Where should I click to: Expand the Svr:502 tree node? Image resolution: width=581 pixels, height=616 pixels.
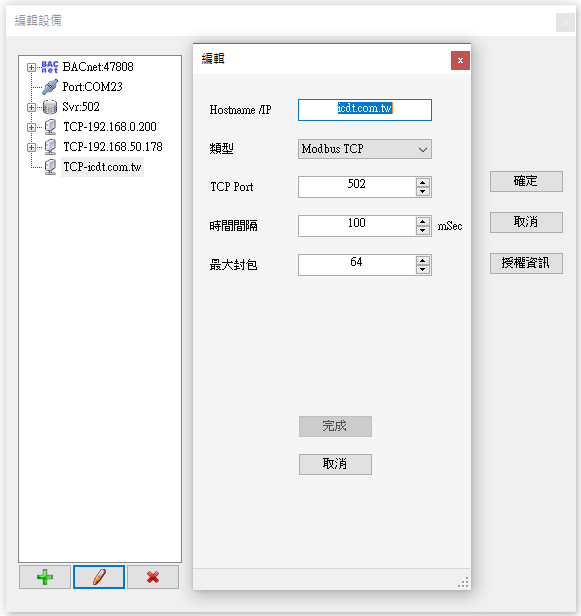pos(31,107)
